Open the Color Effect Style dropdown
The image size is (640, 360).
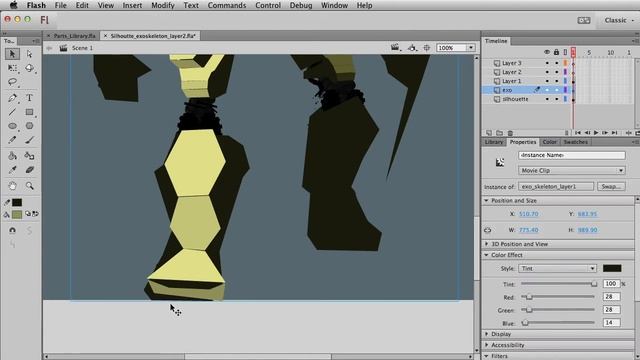pos(558,269)
